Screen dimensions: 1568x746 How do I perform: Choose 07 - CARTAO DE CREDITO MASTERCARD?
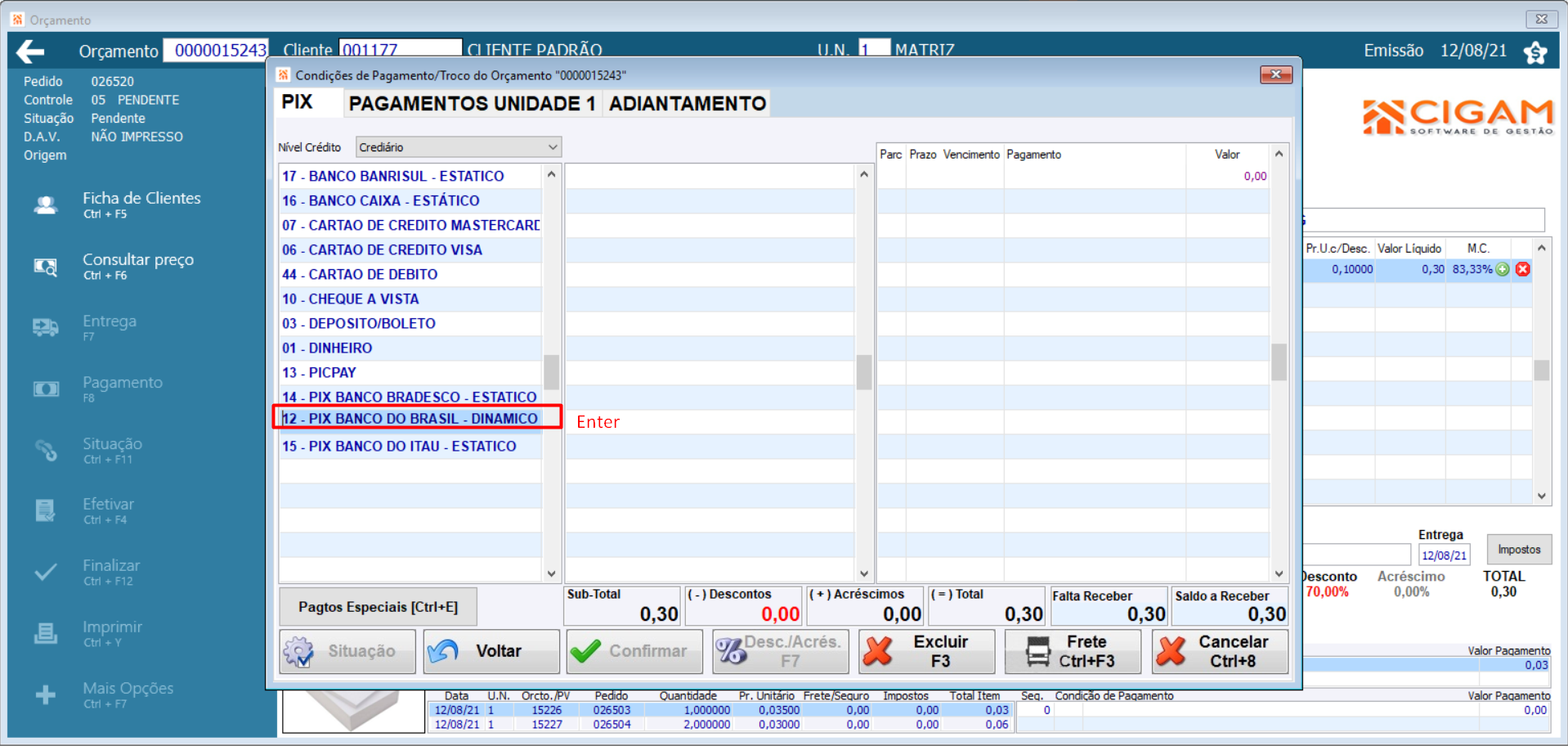pyautogui.click(x=410, y=225)
